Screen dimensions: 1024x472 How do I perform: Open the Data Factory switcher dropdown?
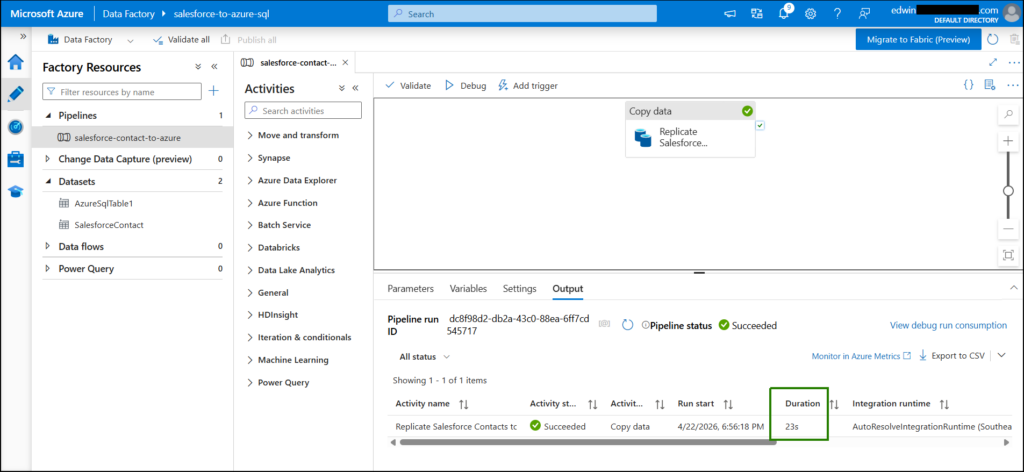[x=131, y=40]
